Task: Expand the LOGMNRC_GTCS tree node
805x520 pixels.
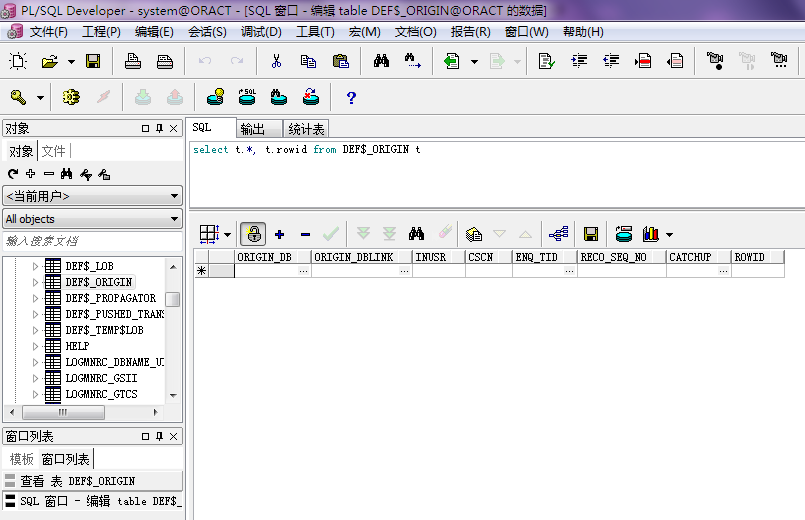Action: pyautogui.click(x=35, y=394)
